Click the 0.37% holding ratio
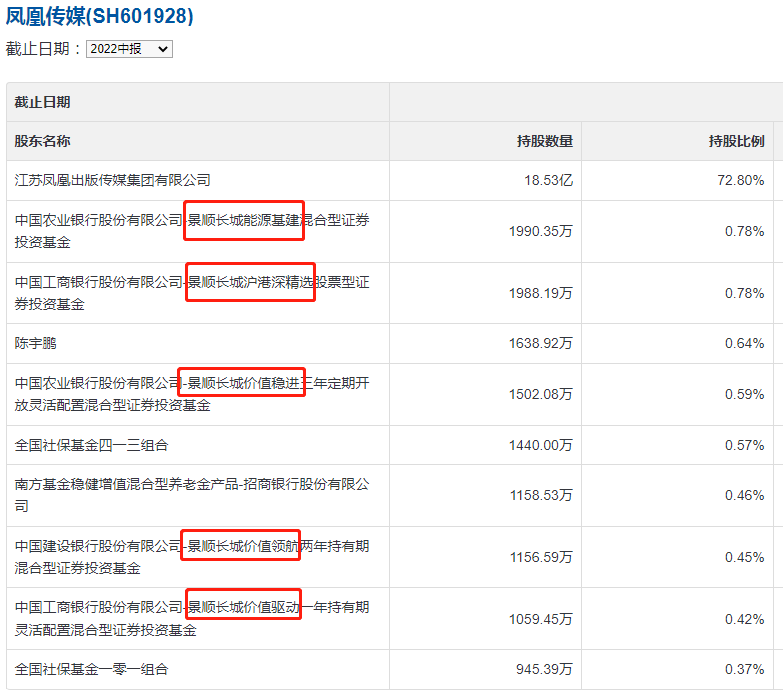 point(745,669)
